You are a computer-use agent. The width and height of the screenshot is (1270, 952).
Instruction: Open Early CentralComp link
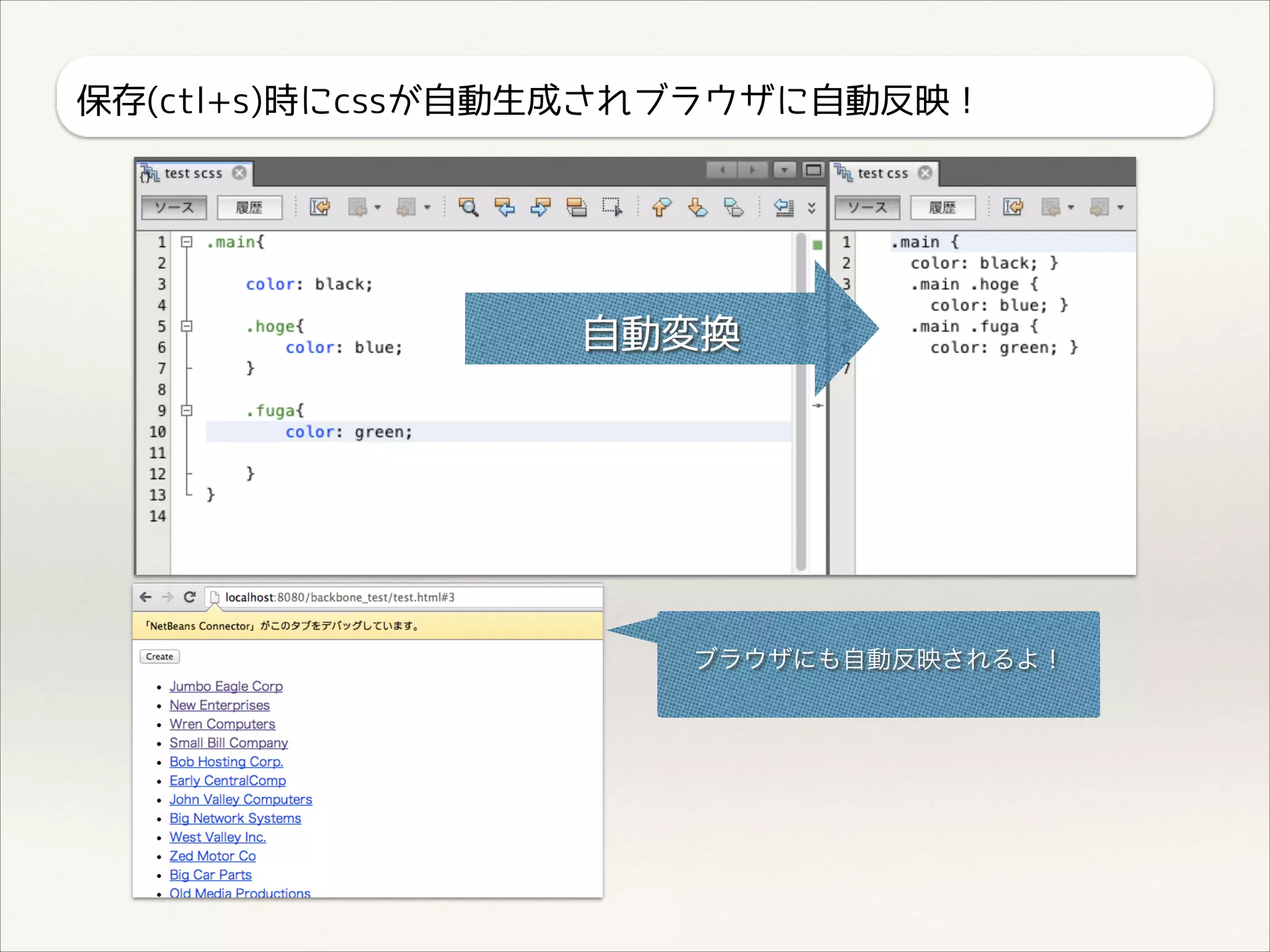tap(228, 781)
